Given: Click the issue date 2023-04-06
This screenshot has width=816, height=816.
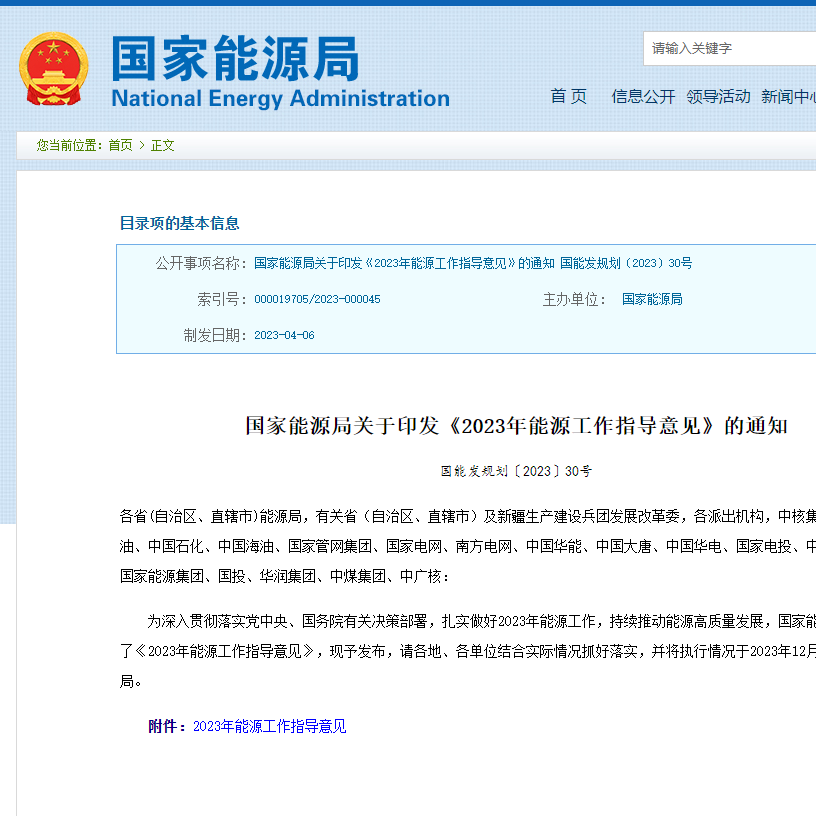Looking at the screenshot, I should tap(284, 335).
